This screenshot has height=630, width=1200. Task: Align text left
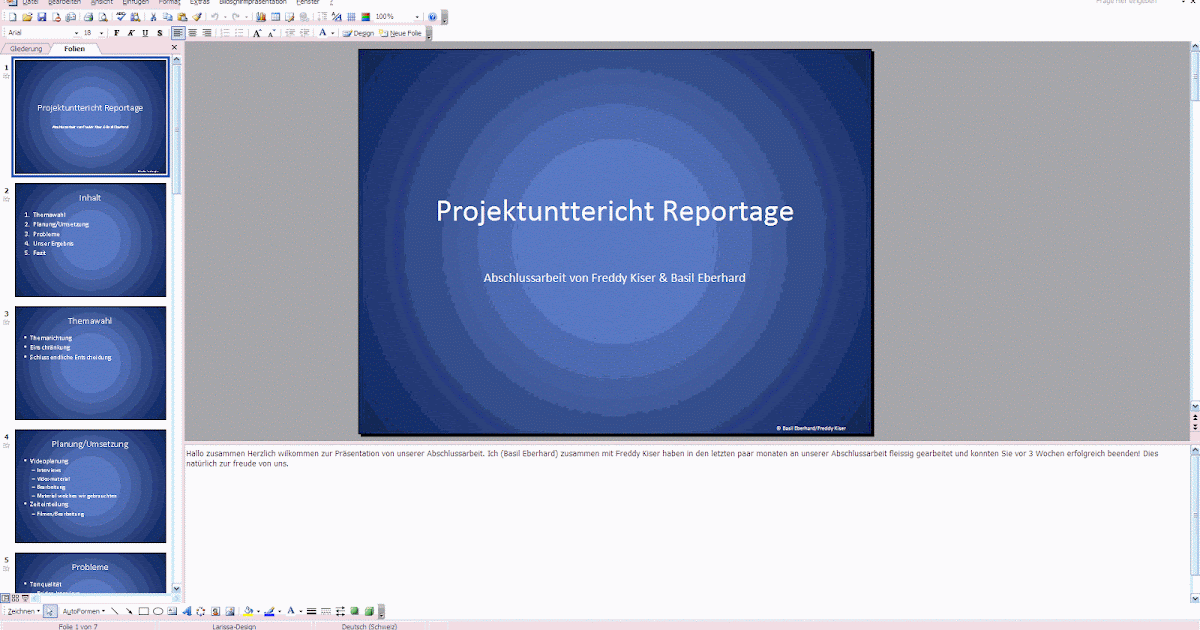[178, 33]
